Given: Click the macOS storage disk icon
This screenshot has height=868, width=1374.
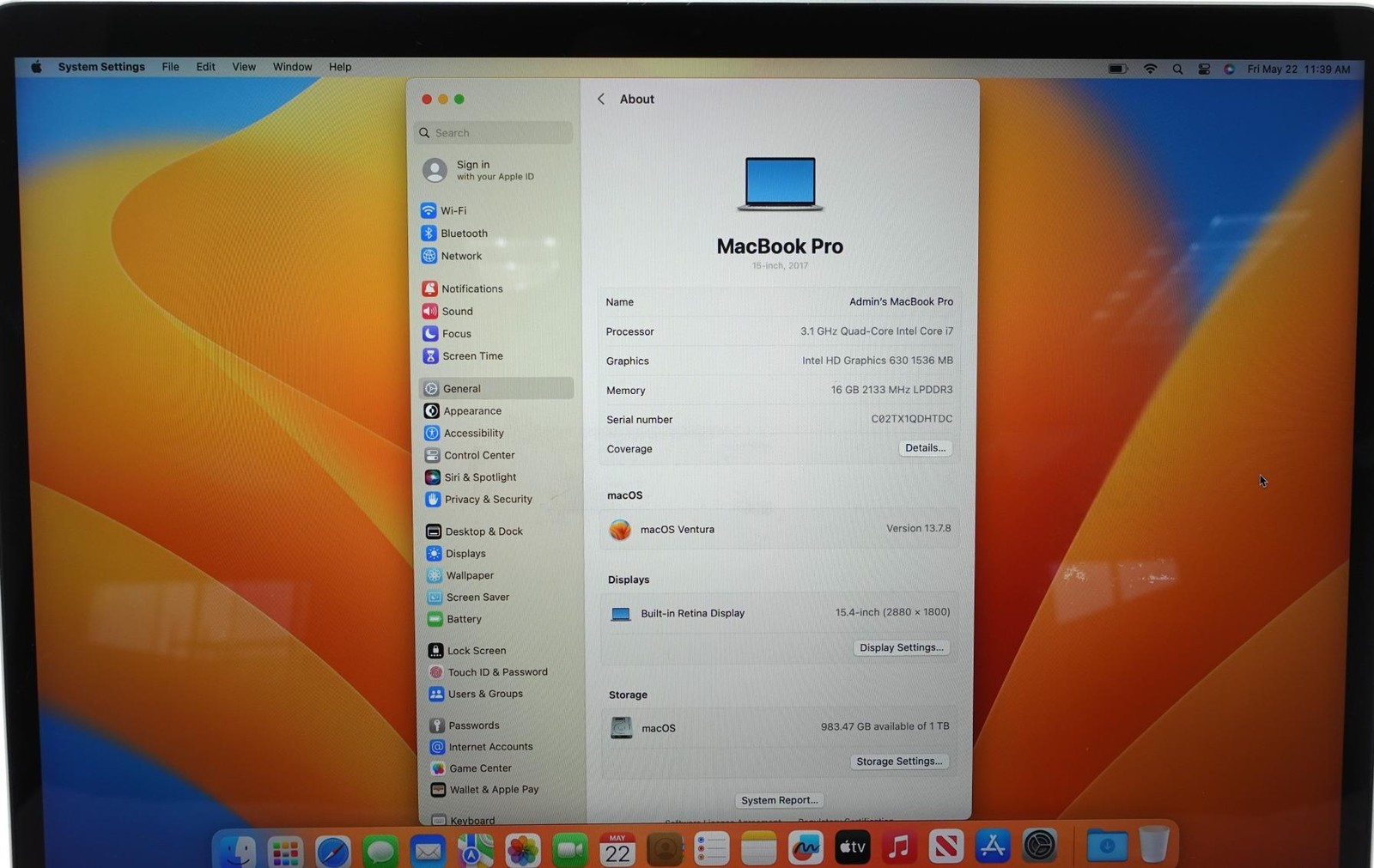Looking at the screenshot, I should 622,727.
